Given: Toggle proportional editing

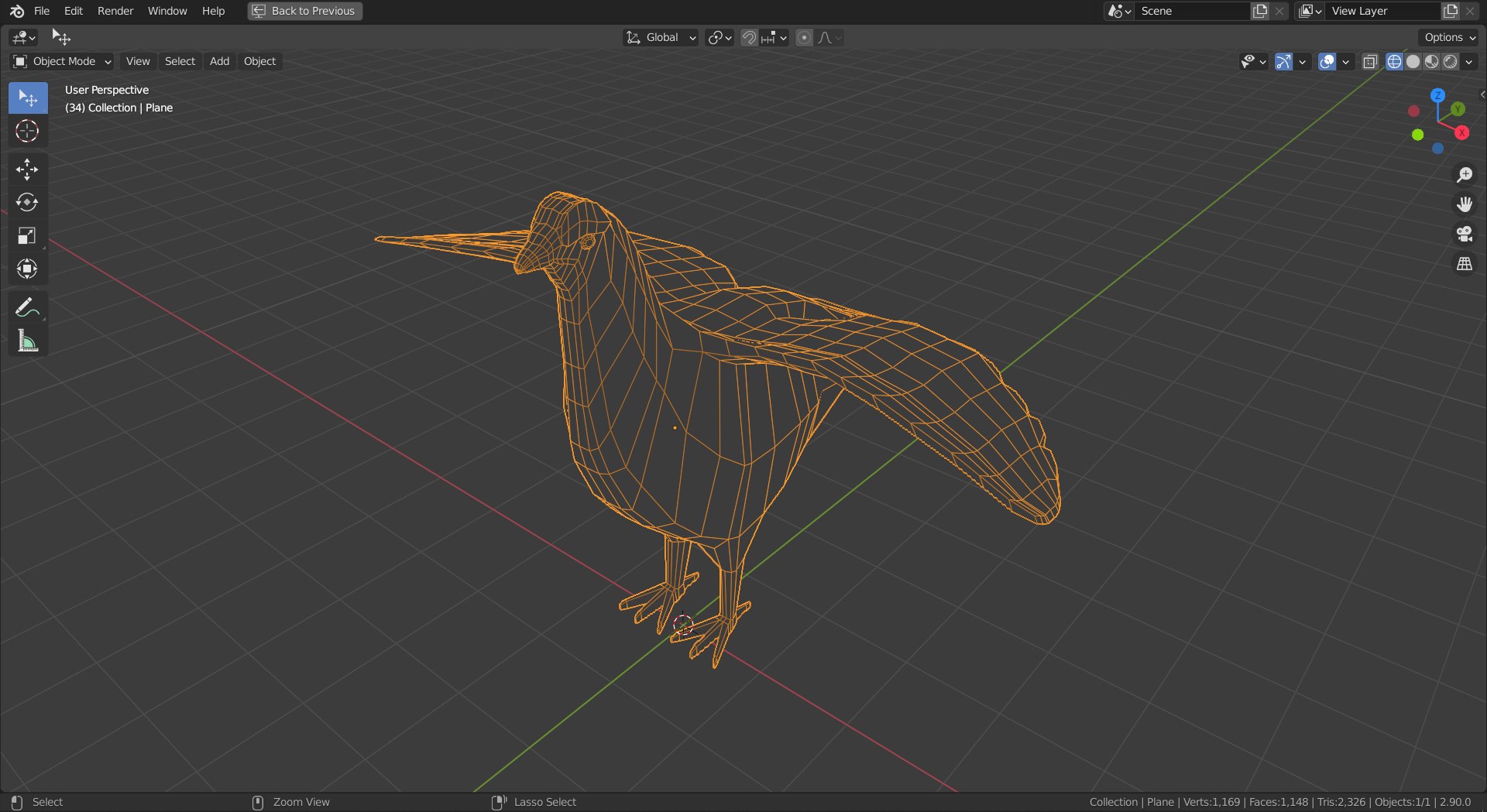Looking at the screenshot, I should point(804,37).
